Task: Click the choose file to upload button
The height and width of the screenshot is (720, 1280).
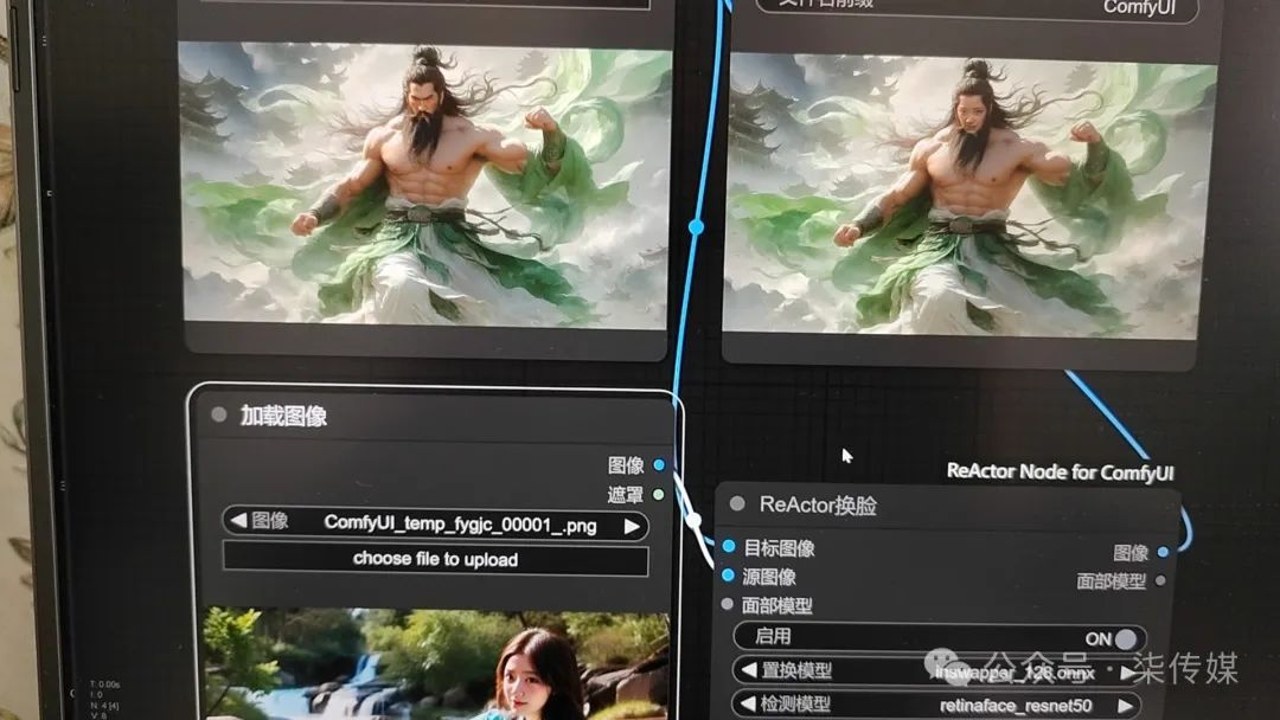Action: coord(435,559)
